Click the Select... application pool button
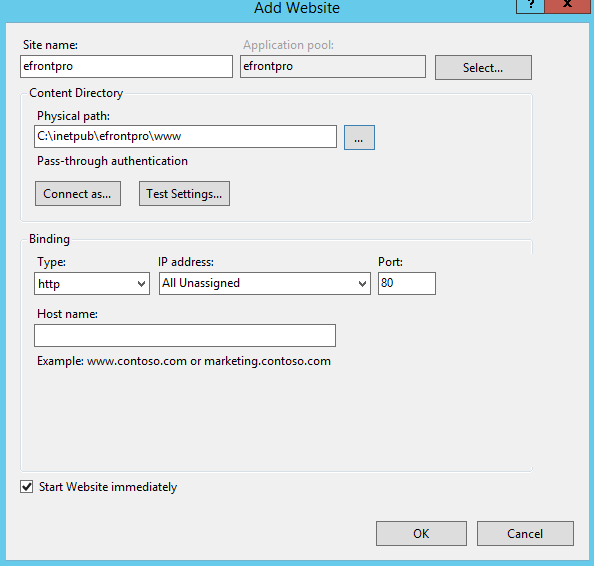The width and height of the screenshot is (594, 566). (x=483, y=67)
